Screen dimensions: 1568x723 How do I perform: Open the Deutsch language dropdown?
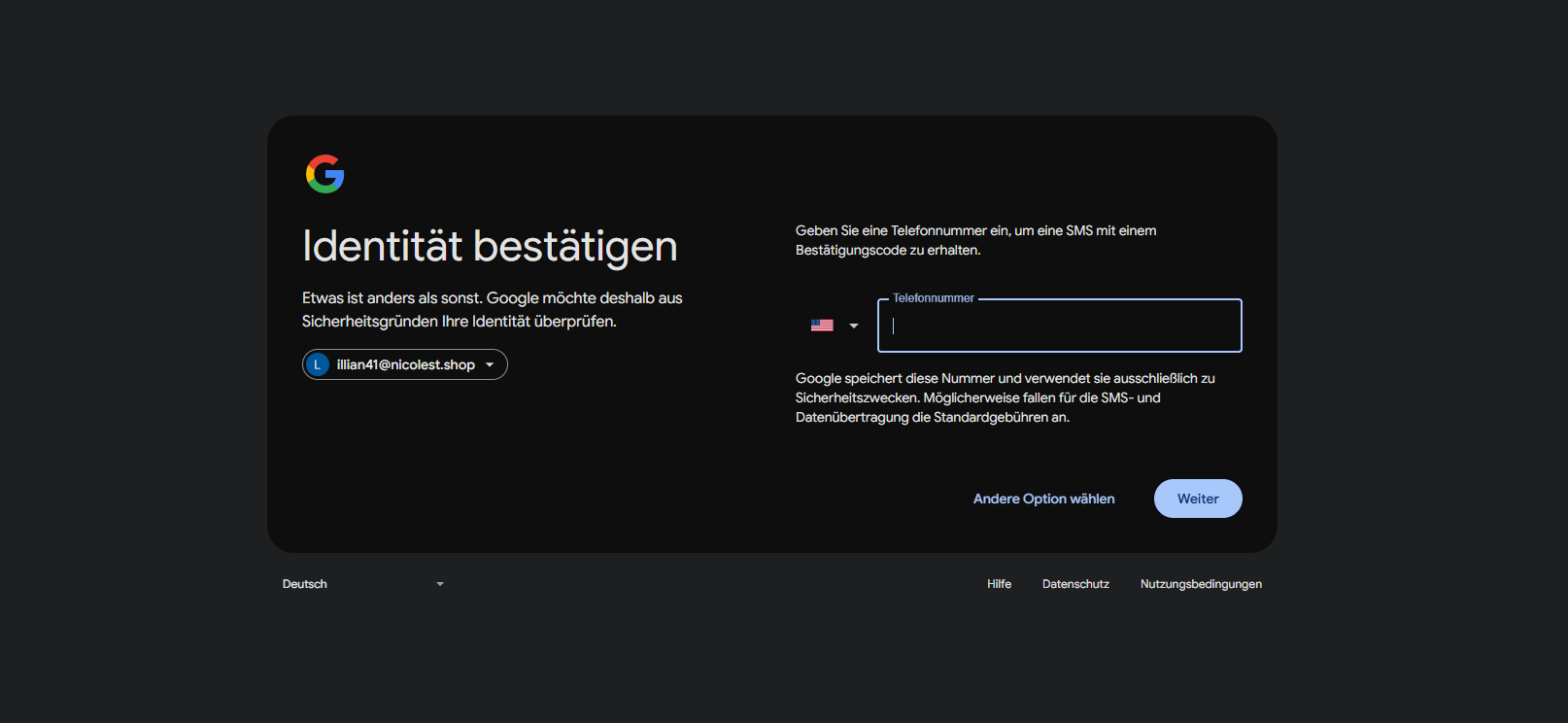[363, 584]
